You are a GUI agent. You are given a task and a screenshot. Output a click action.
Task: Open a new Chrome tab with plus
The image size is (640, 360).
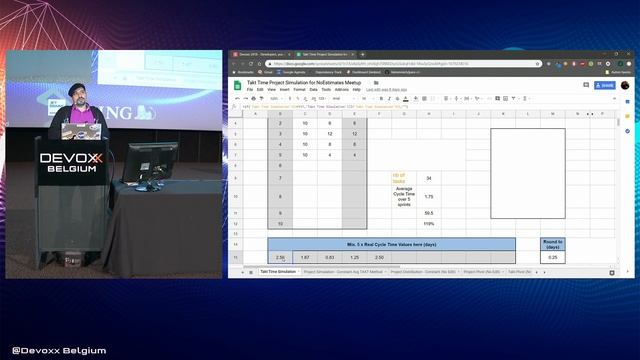pyautogui.click(x=362, y=54)
